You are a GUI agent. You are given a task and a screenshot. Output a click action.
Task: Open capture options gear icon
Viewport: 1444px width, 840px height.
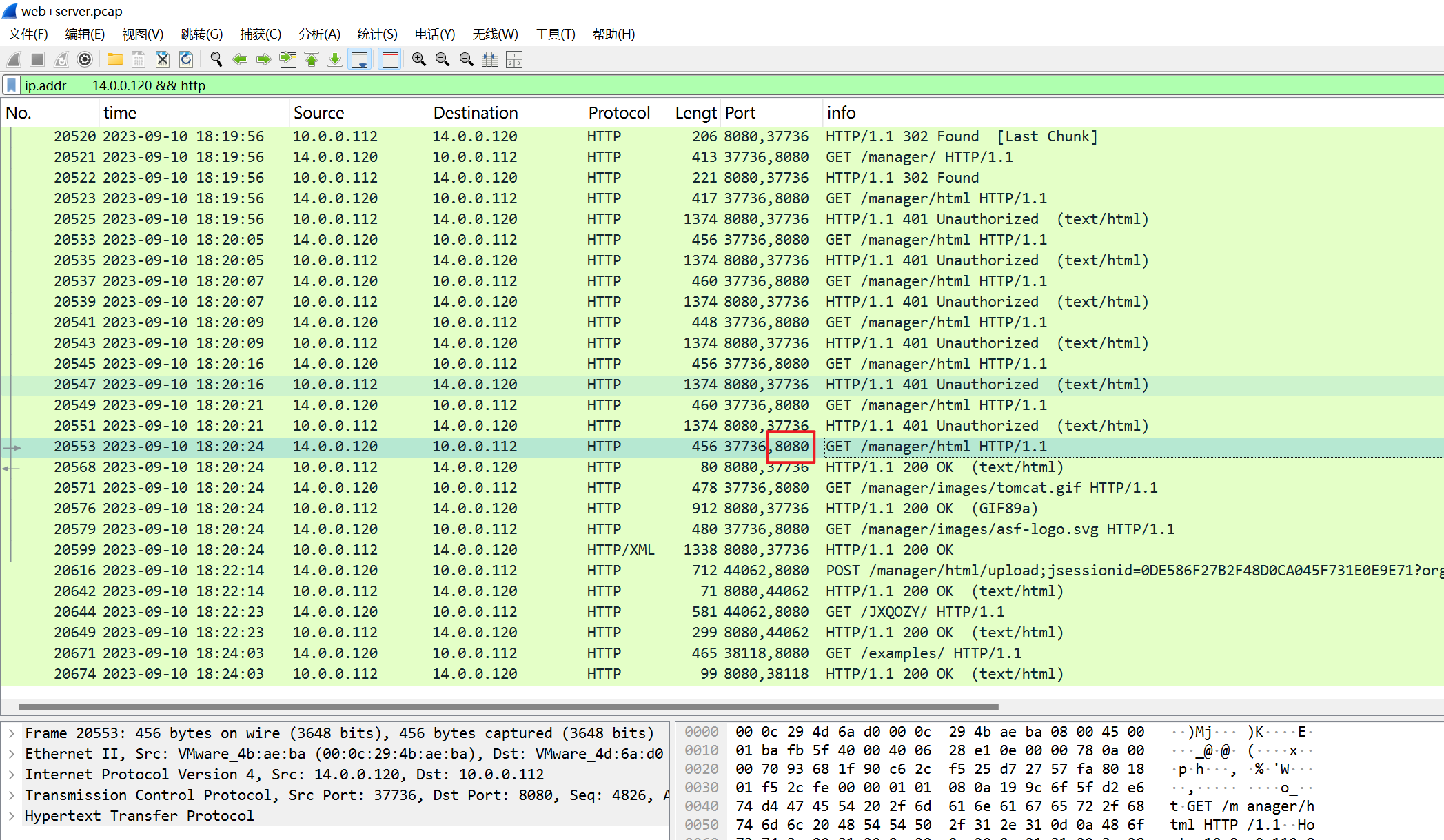click(85, 59)
